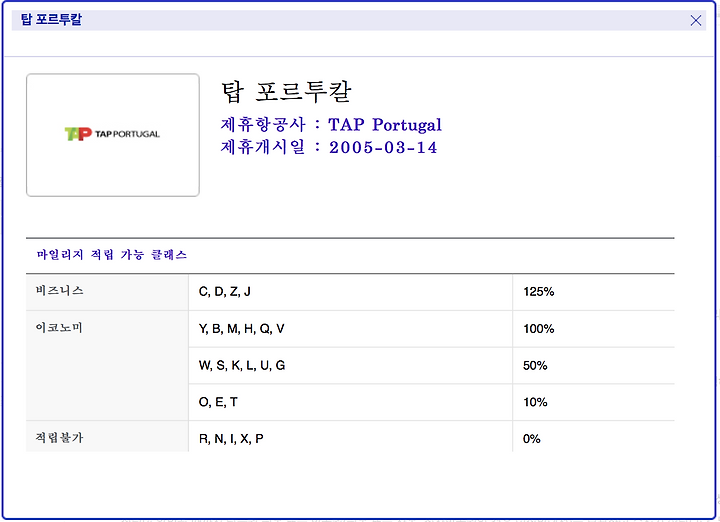The image size is (720, 522).
Task: Click the class codes R, N, I, X, P
Action: (x=231, y=439)
